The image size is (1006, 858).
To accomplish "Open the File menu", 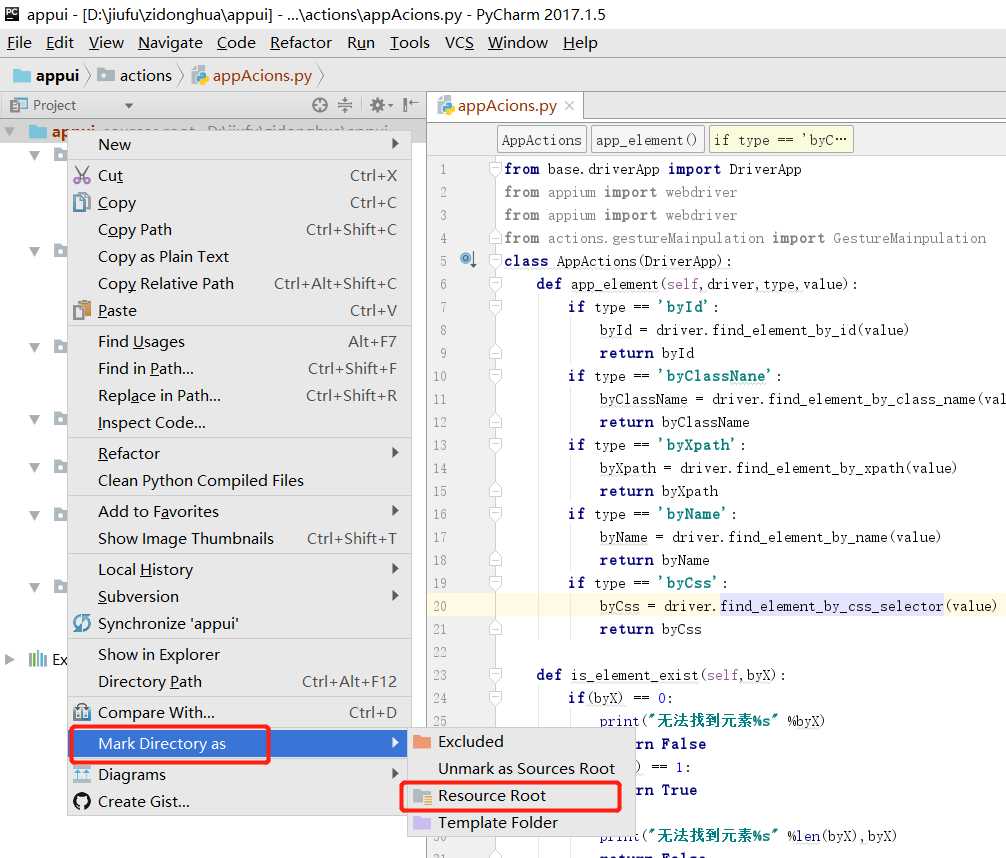I will coord(19,43).
